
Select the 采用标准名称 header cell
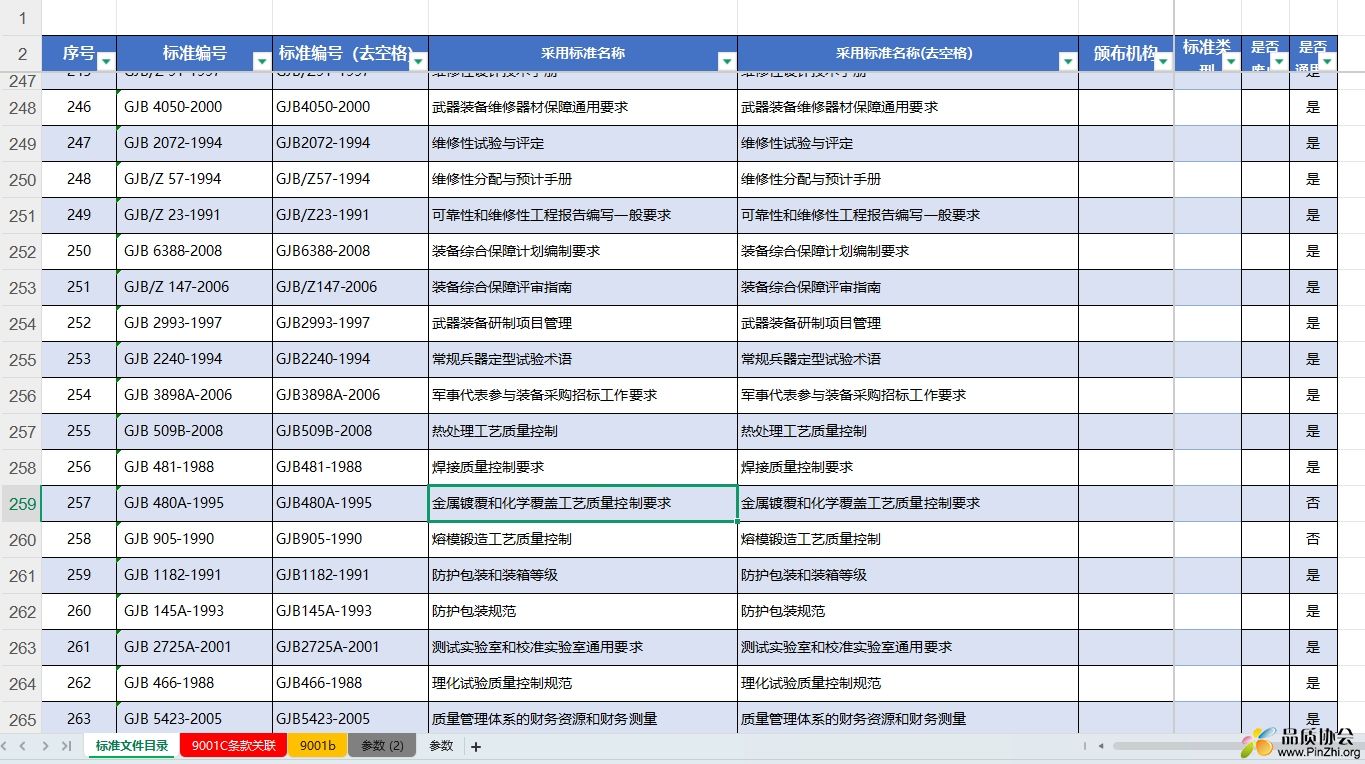tap(583, 53)
